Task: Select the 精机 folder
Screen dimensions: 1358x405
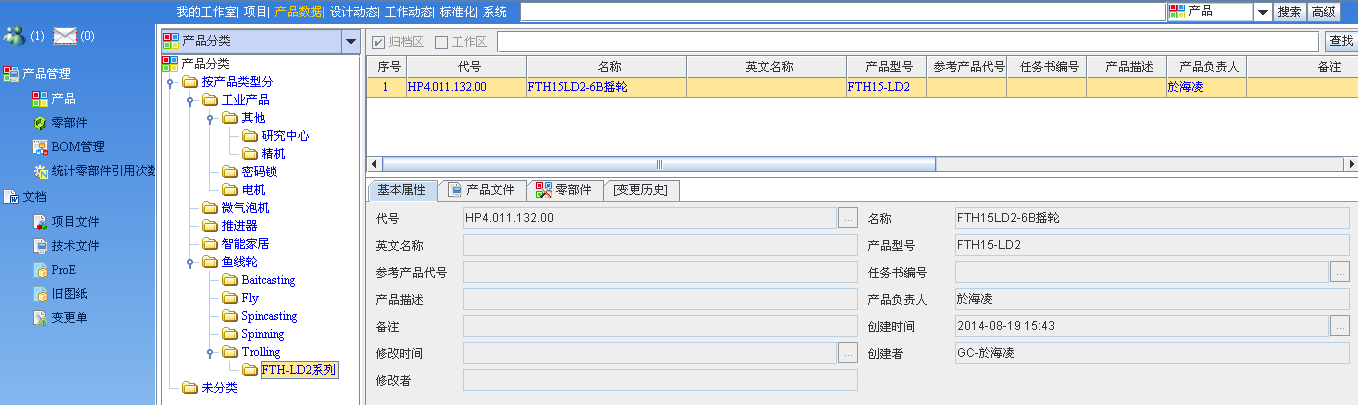Action: pyautogui.click(x=273, y=154)
